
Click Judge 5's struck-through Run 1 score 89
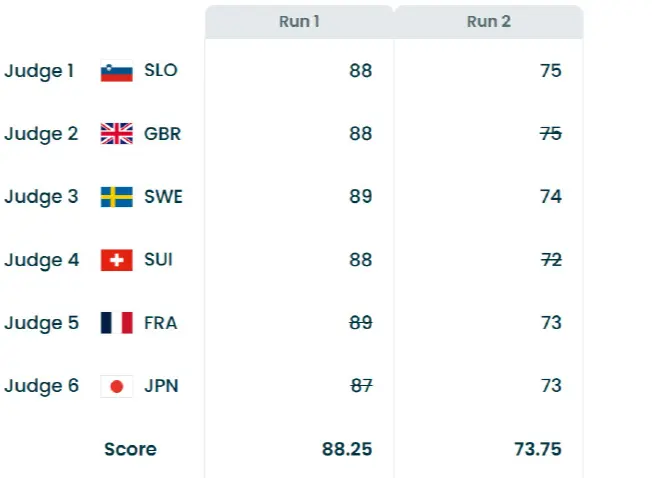360,323
